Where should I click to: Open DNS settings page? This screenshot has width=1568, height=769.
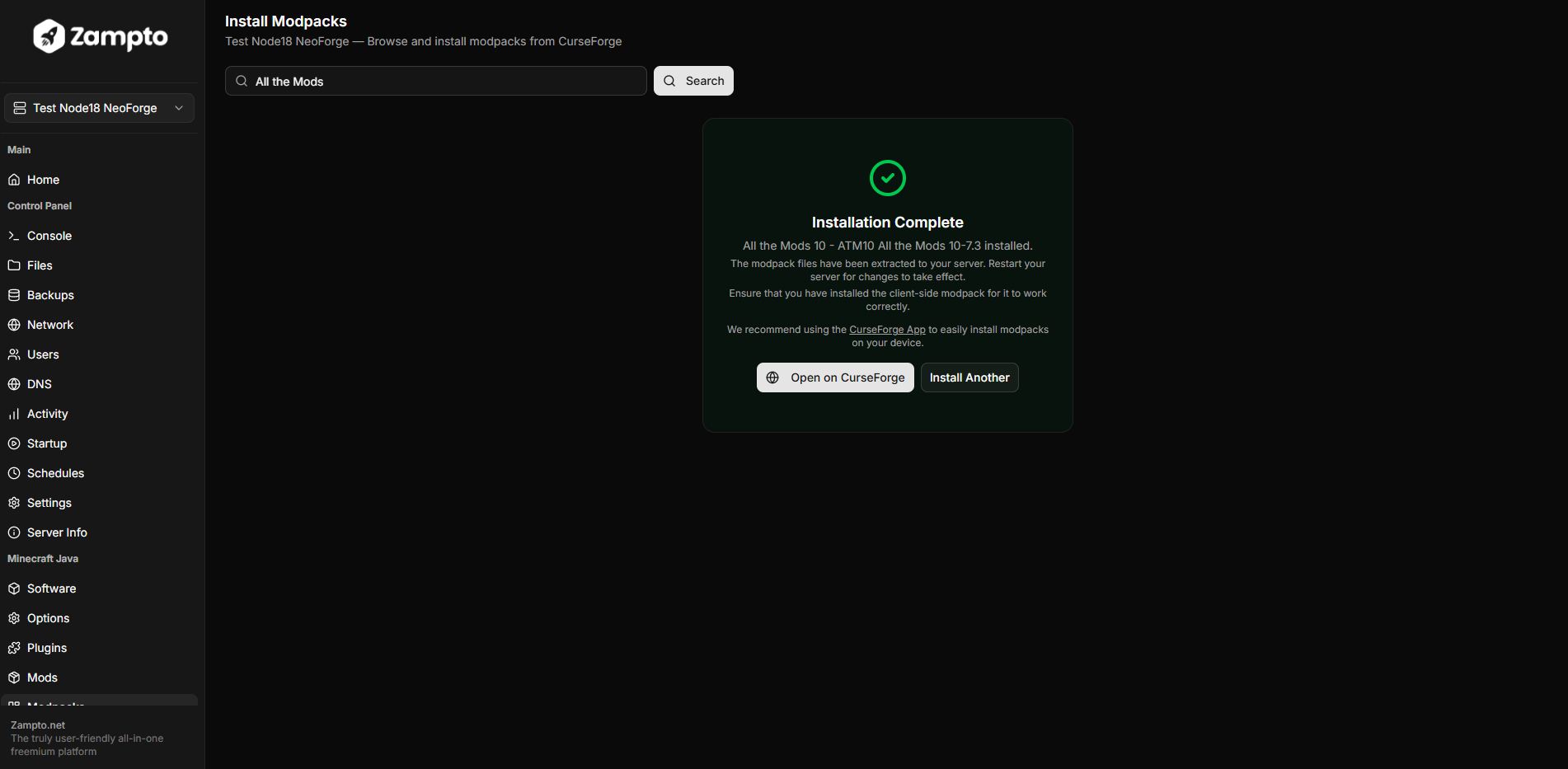pyautogui.click(x=99, y=384)
